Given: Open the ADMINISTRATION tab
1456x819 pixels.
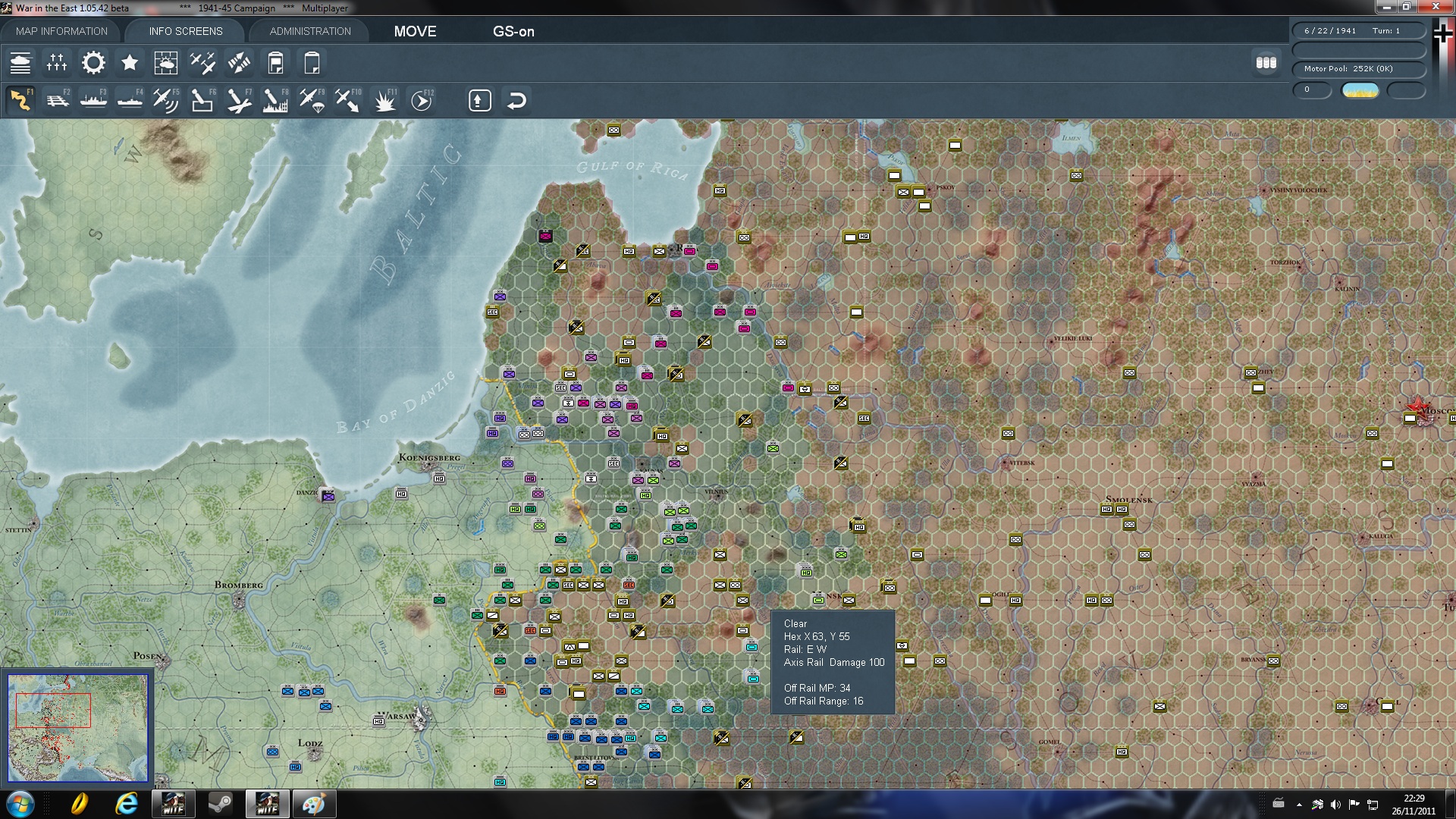Looking at the screenshot, I should (310, 31).
